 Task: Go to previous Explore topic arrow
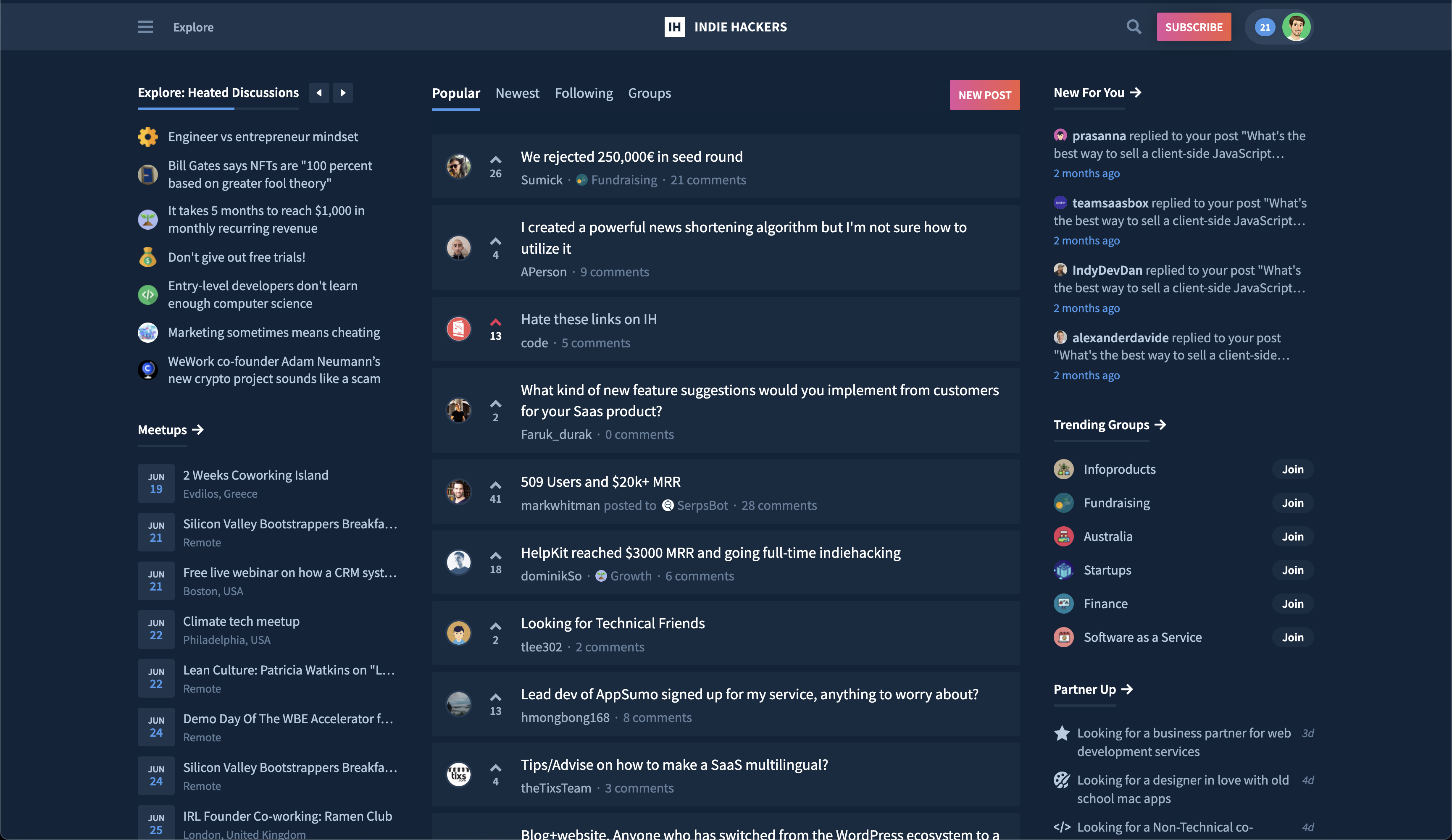click(318, 93)
